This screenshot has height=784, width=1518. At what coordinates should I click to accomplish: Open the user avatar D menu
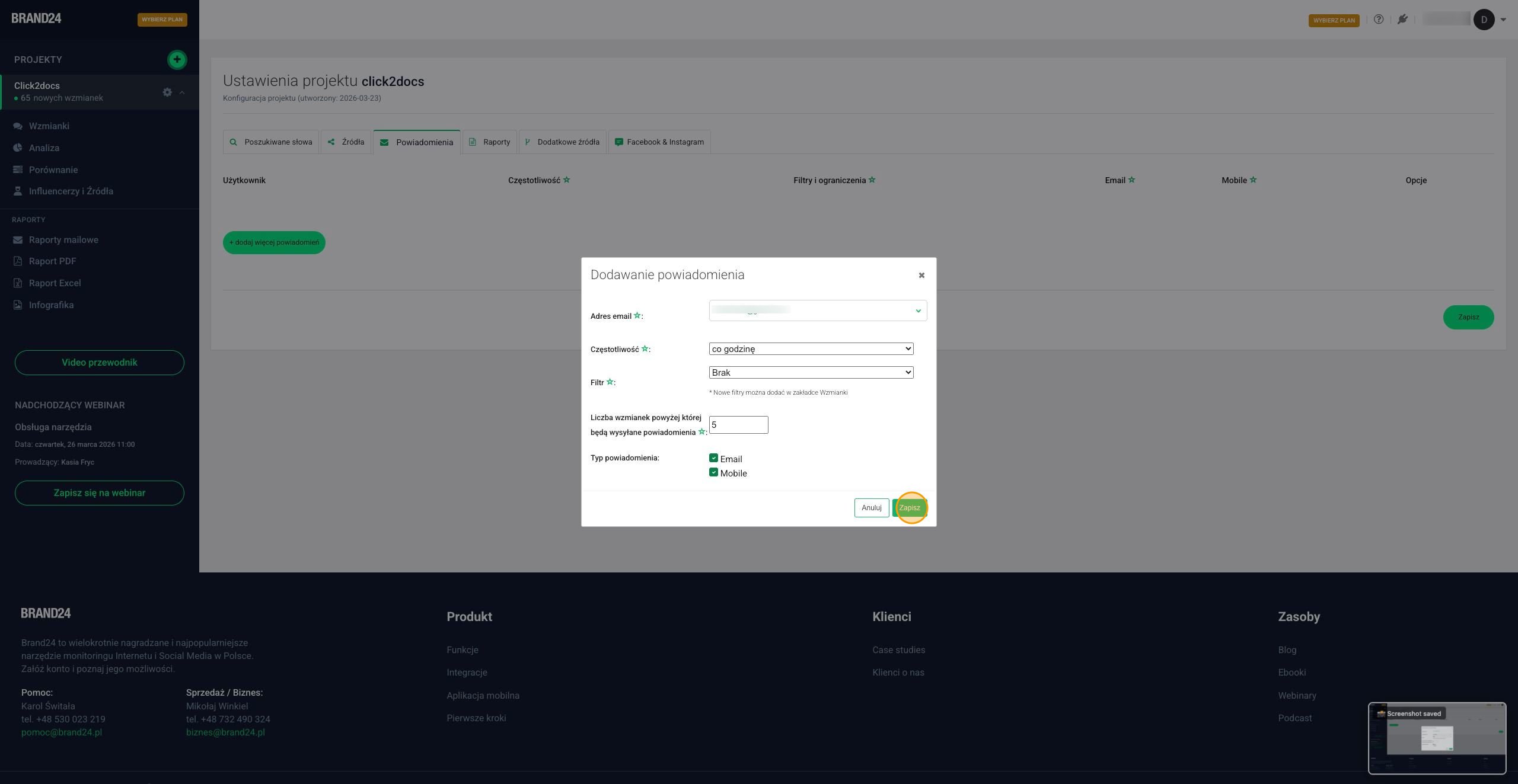click(x=1484, y=20)
